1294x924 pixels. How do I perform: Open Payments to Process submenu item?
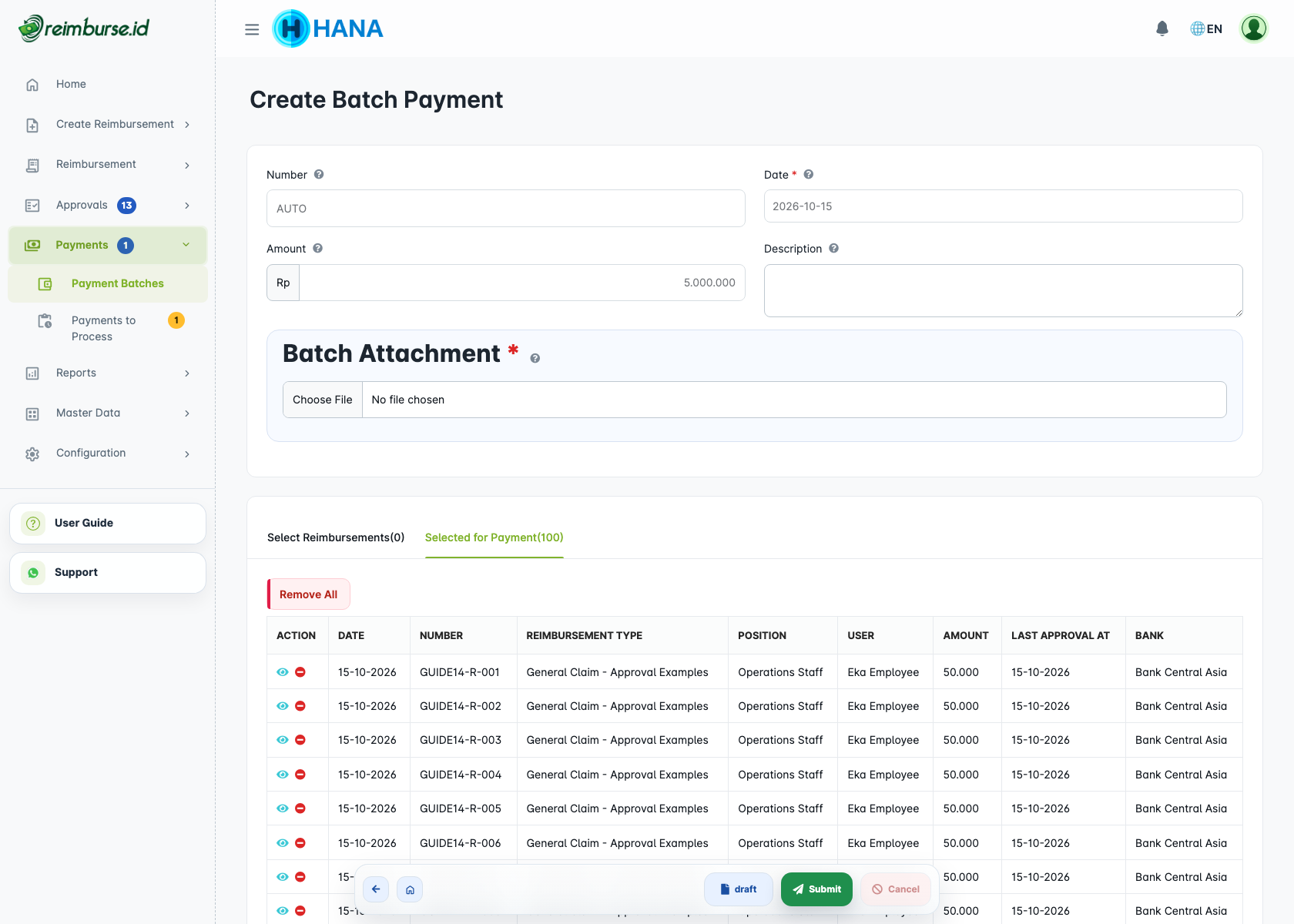click(108, 328)
